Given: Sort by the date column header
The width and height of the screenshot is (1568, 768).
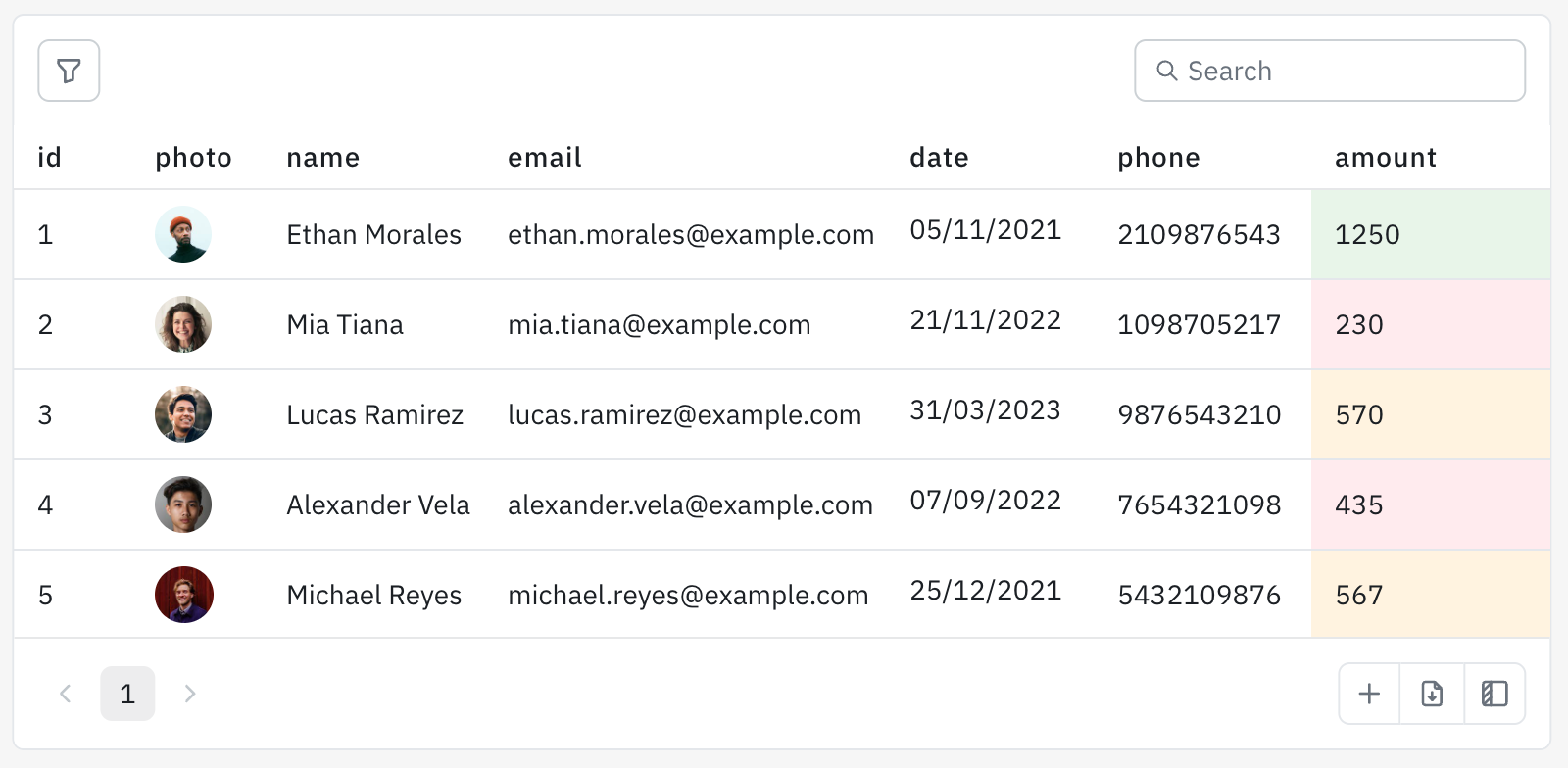Looking at the screenshot, I should click(x=939, y=158).
